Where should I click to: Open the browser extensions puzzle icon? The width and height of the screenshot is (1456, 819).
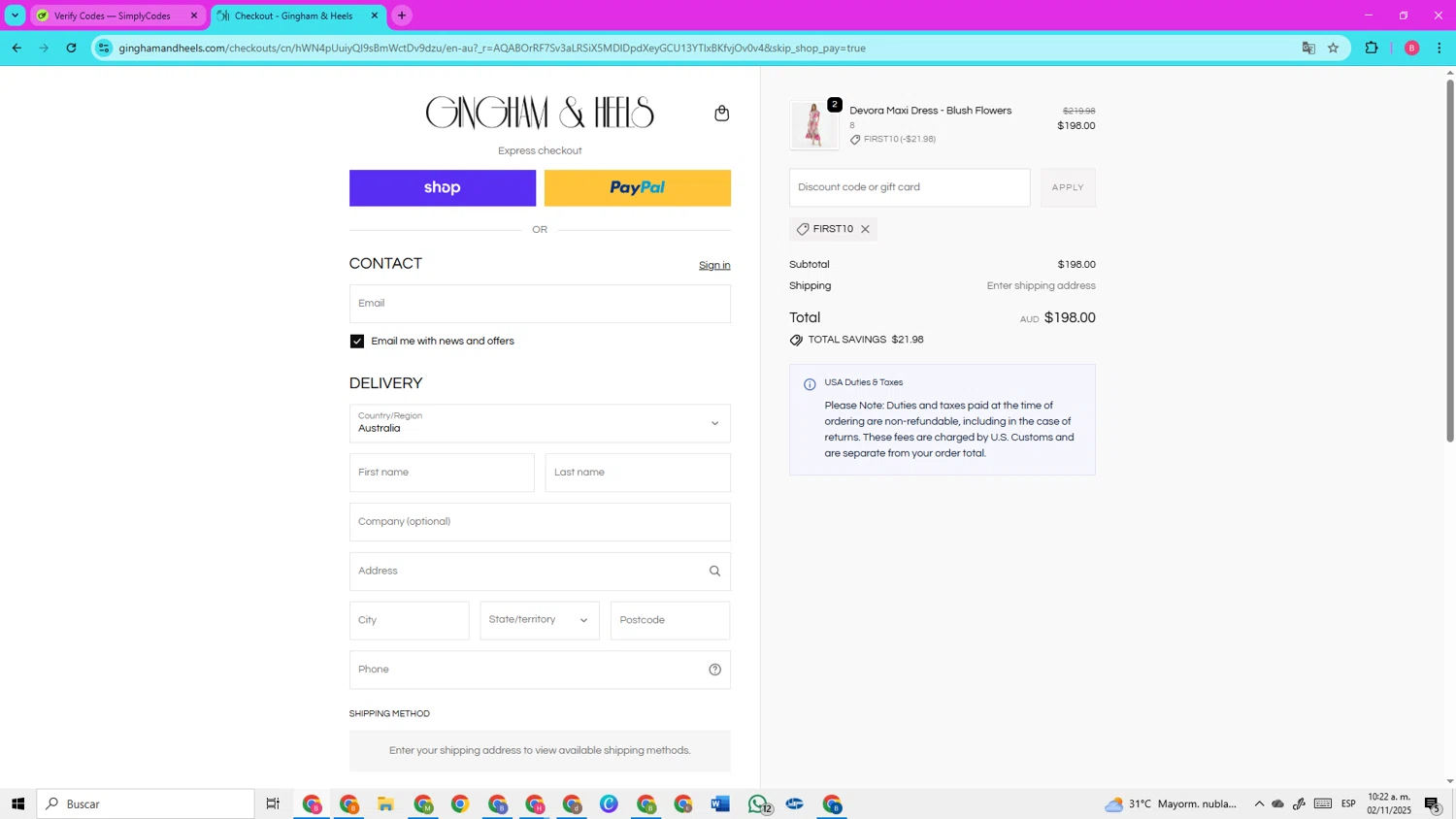click(x=1372, y=48)
